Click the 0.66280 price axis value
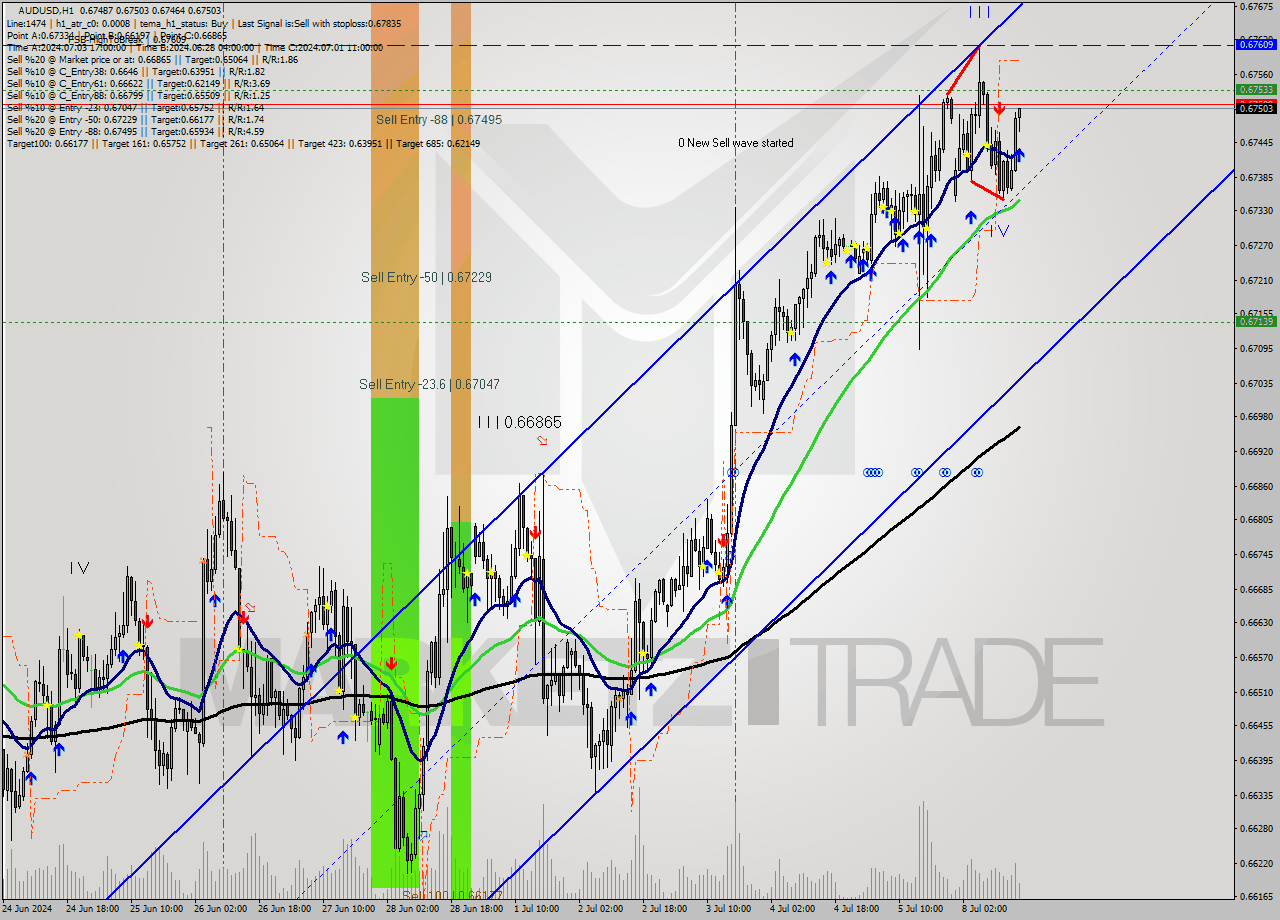1280x920 pixels. click(x=1256, y=828)
